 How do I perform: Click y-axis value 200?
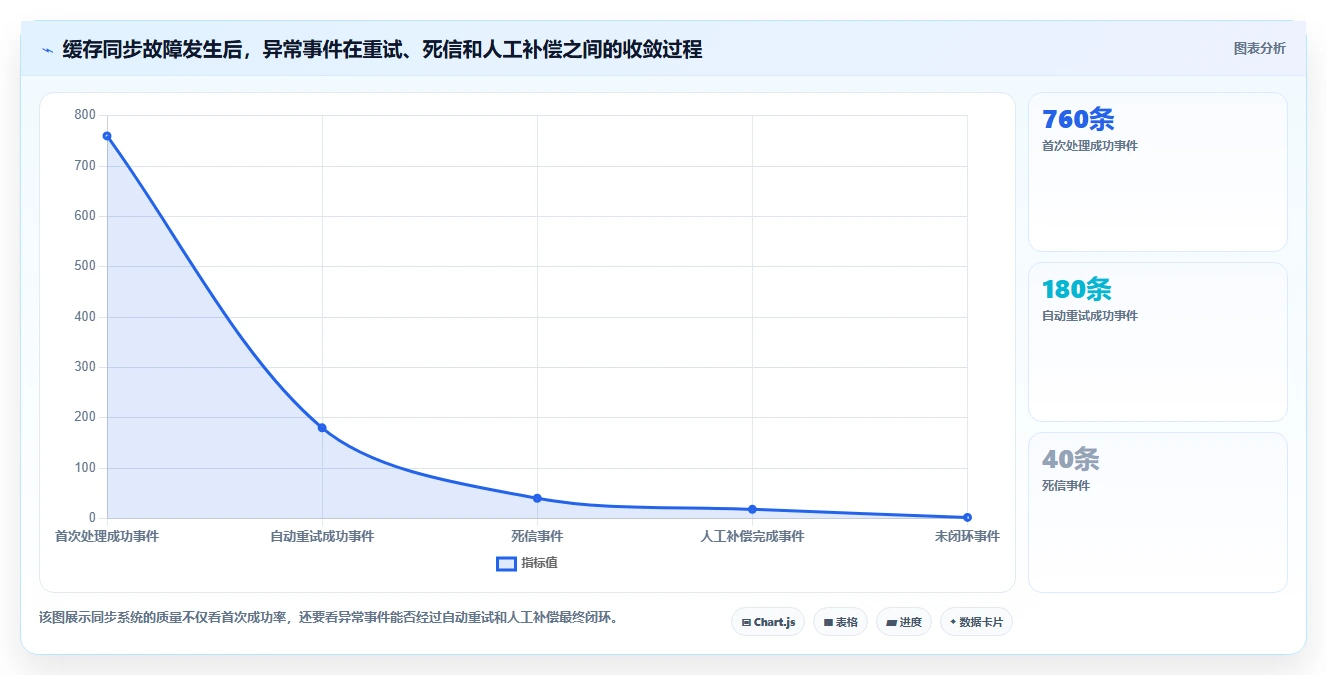tap(85, 417)
